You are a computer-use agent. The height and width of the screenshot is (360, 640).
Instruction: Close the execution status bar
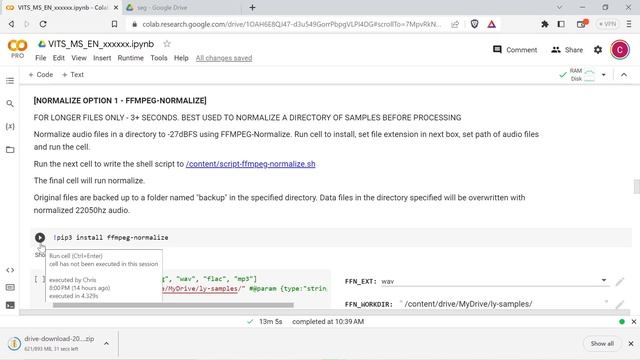634,322
